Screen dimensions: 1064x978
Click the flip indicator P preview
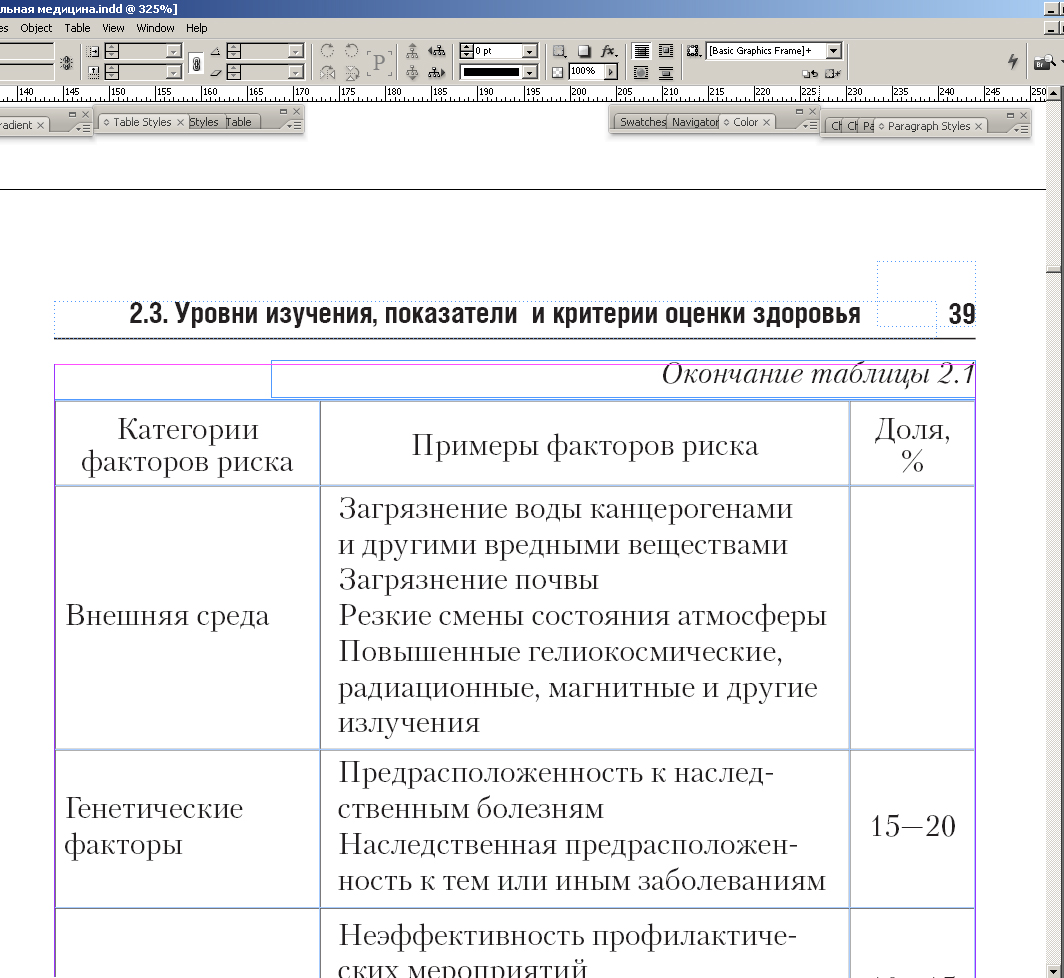tap(379, 62)
